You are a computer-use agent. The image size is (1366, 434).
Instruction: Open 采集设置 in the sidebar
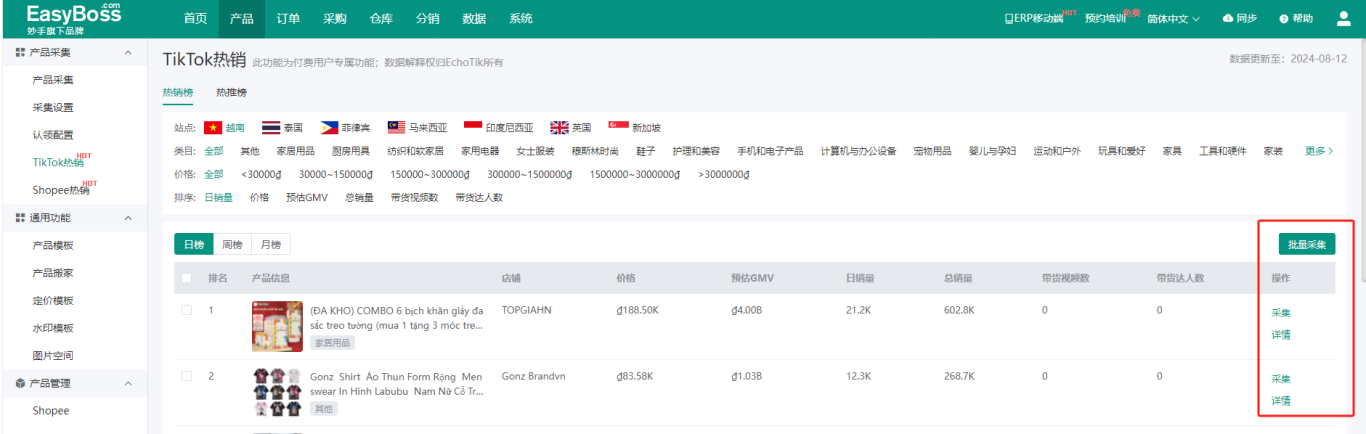(x=53, y=108)
